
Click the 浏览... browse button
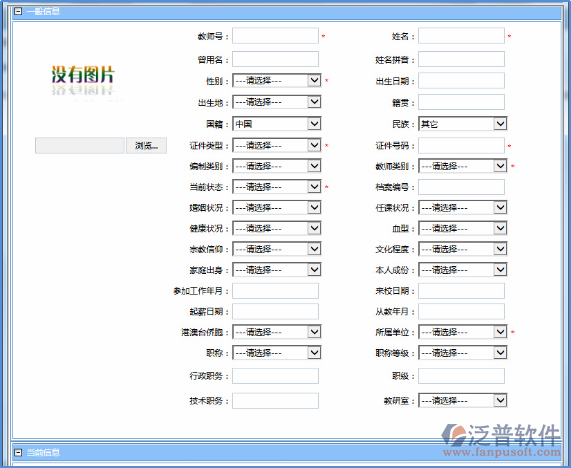146,146
